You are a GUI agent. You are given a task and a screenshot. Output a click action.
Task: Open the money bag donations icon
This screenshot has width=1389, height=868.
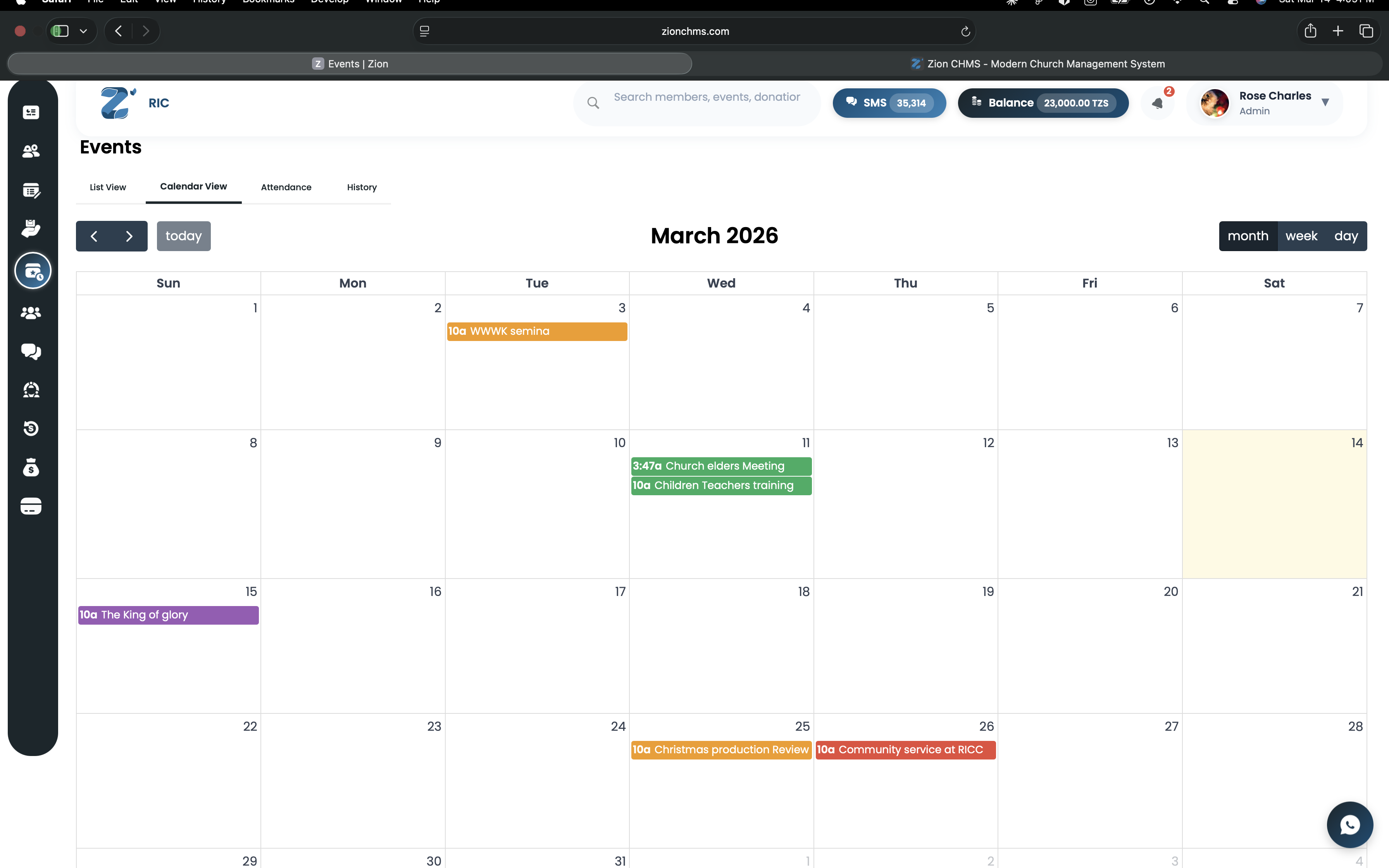click(30, 467)
